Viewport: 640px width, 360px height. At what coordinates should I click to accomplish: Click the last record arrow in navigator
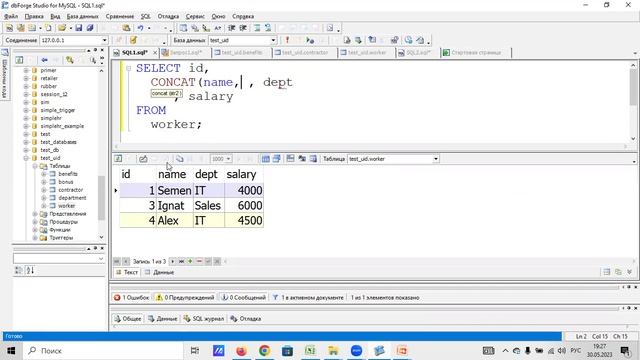coord(181,261)
